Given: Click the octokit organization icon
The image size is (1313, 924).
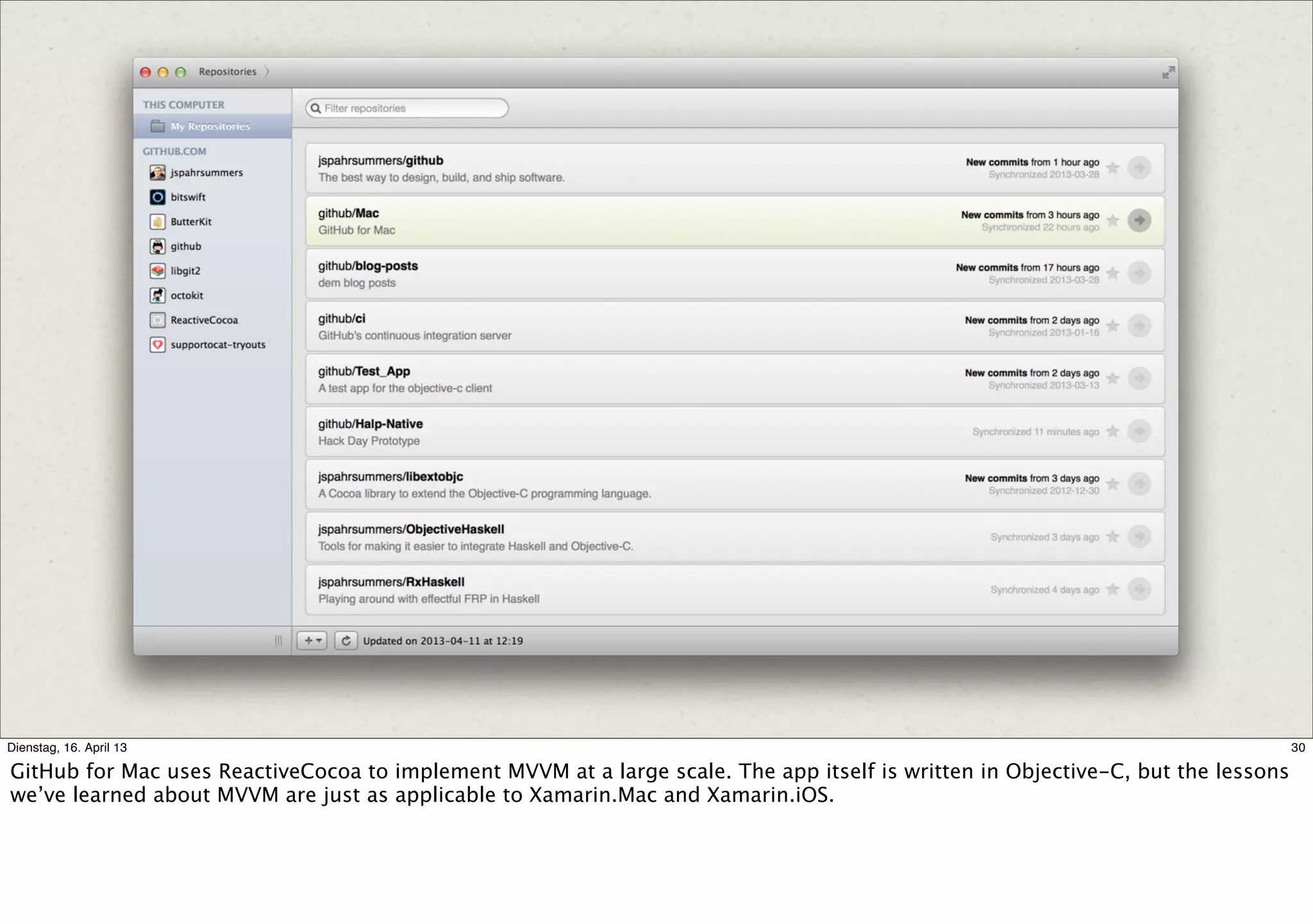Looking at the screenshot, I should [x=157, y=295].
